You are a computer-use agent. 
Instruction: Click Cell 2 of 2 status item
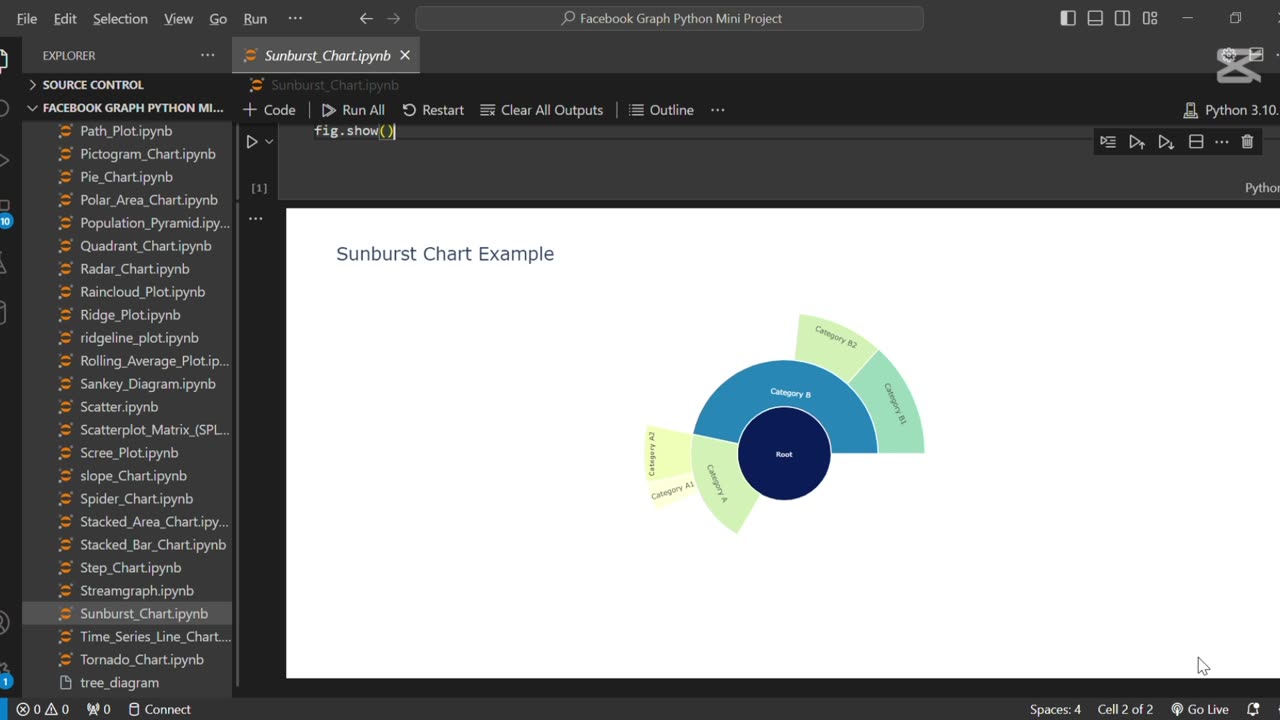1125,709
